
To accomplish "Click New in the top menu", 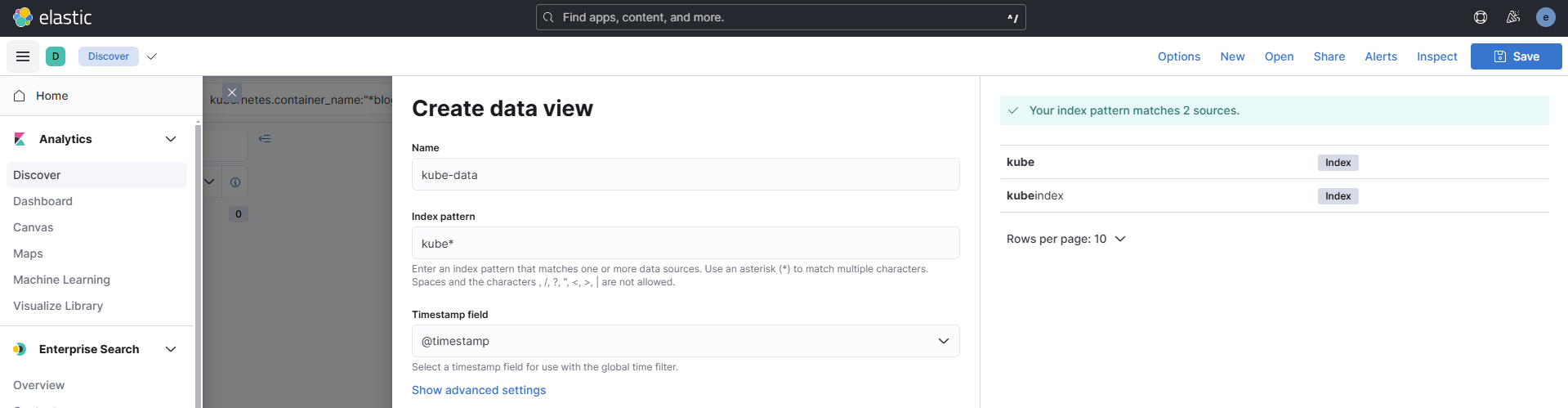I will (1232, 56).
